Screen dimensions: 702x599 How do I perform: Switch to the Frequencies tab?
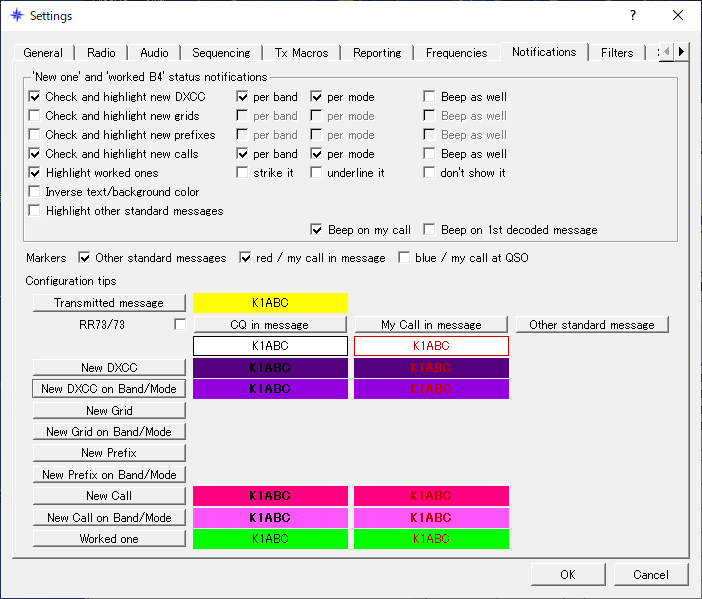tap(456, 53)
